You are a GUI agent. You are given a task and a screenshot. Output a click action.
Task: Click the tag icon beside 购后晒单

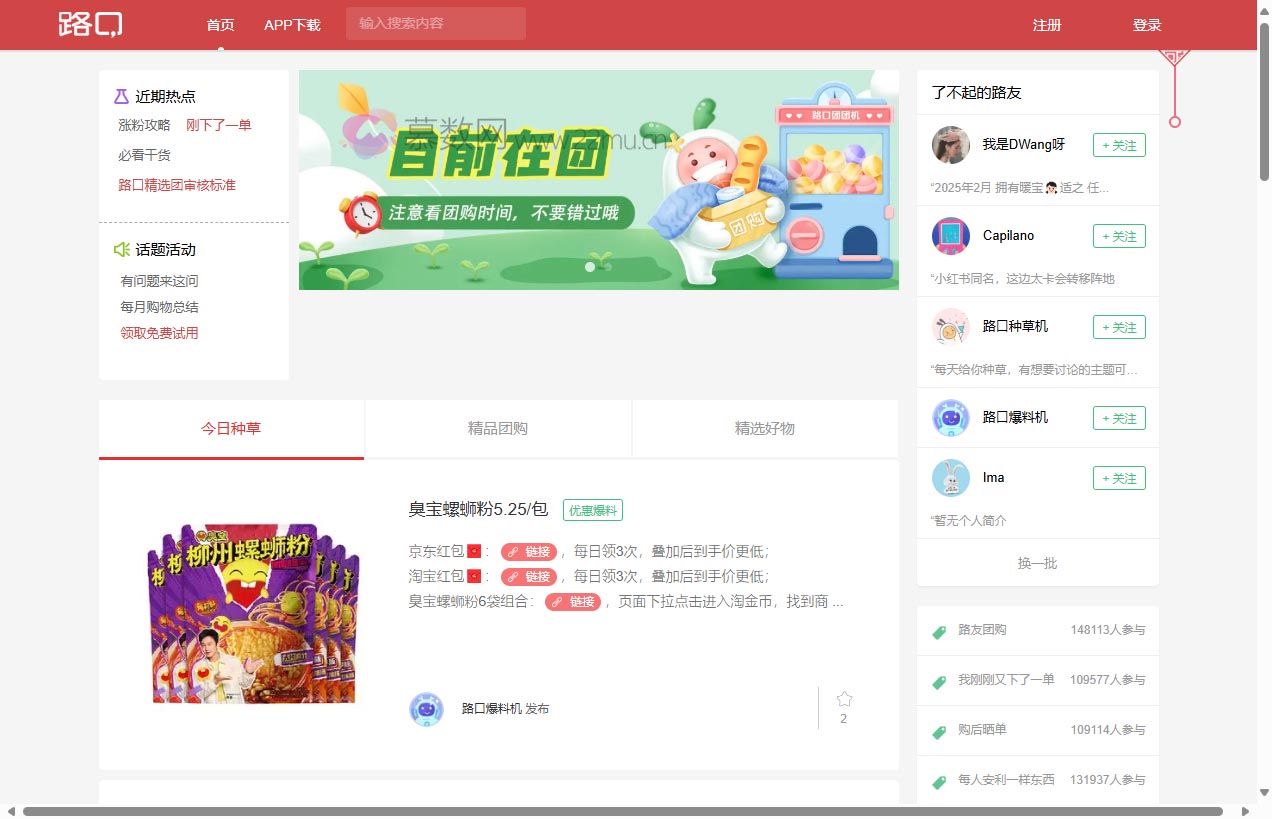(x=938, y=730)
